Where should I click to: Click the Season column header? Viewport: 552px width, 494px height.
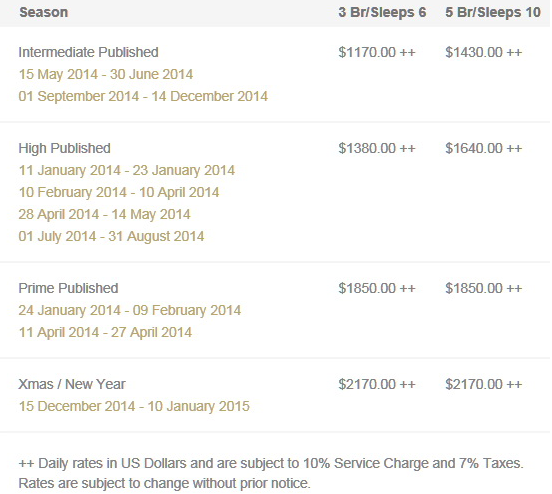[x=44, y=12]
